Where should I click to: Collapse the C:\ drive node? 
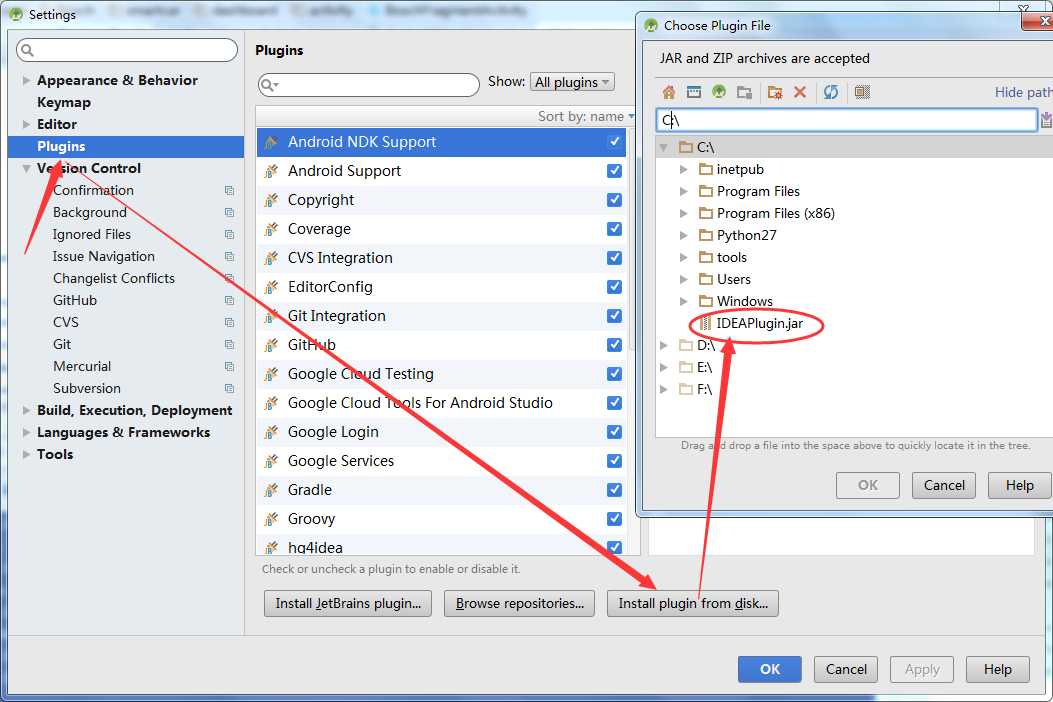[x=664, y=147]
